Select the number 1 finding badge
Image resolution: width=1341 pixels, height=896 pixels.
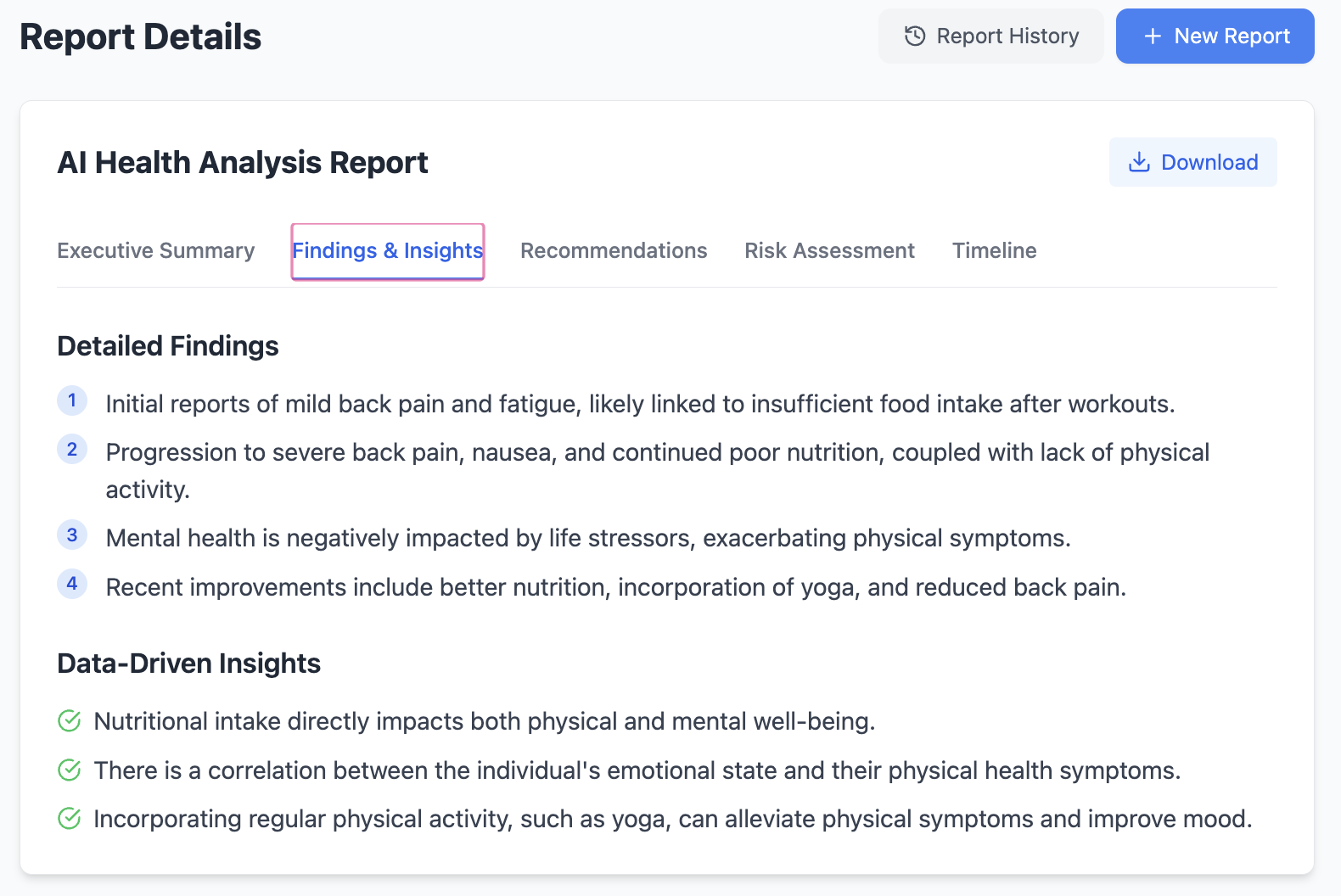(x=72, y=400)
